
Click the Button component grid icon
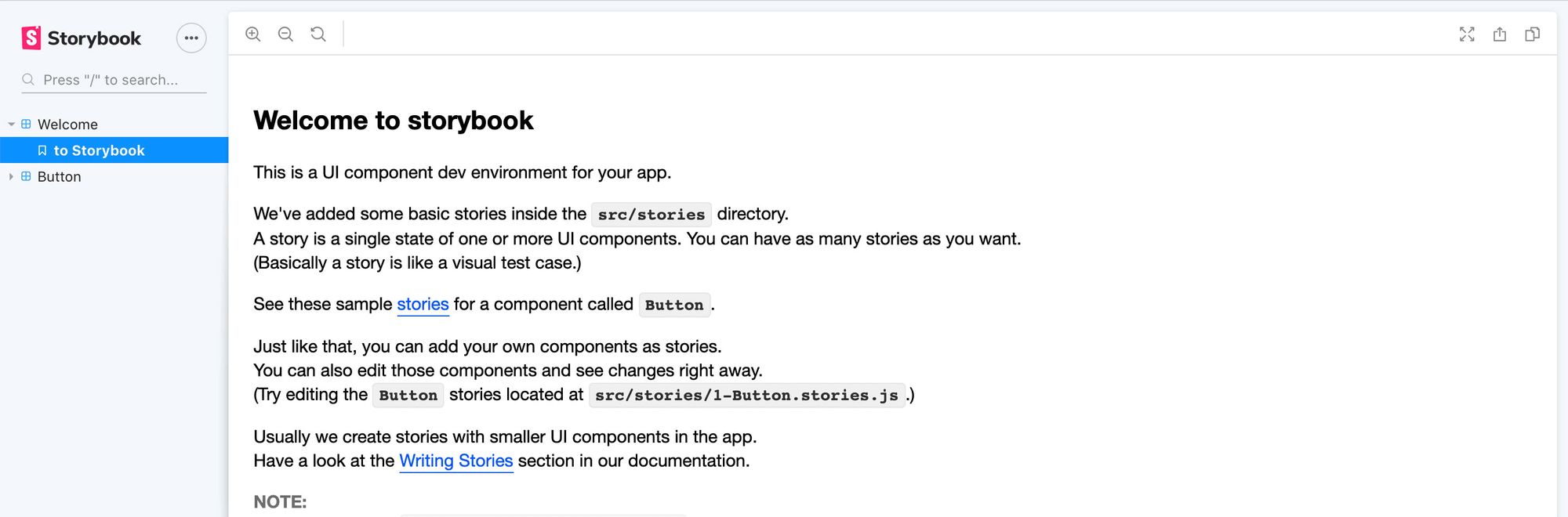point(26,177)
